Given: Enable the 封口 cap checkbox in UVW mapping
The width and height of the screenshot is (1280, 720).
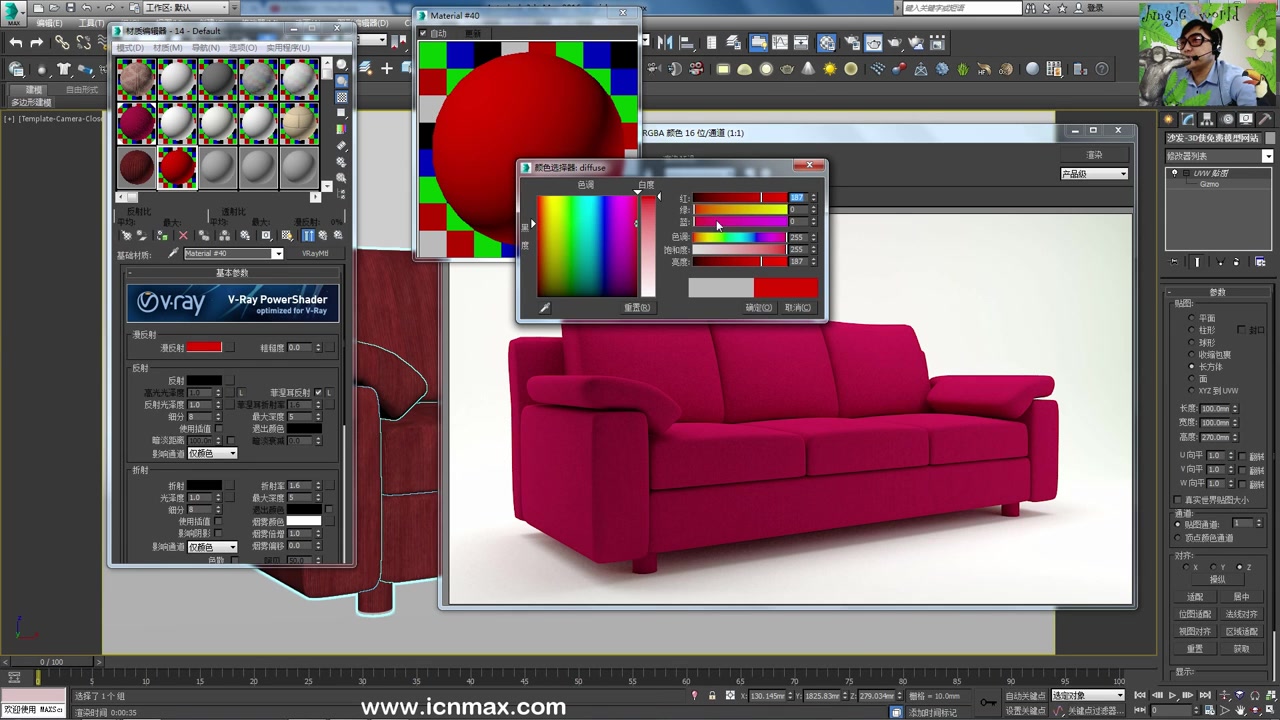Looking at the screenshot, I should [x=1241, y=330].
